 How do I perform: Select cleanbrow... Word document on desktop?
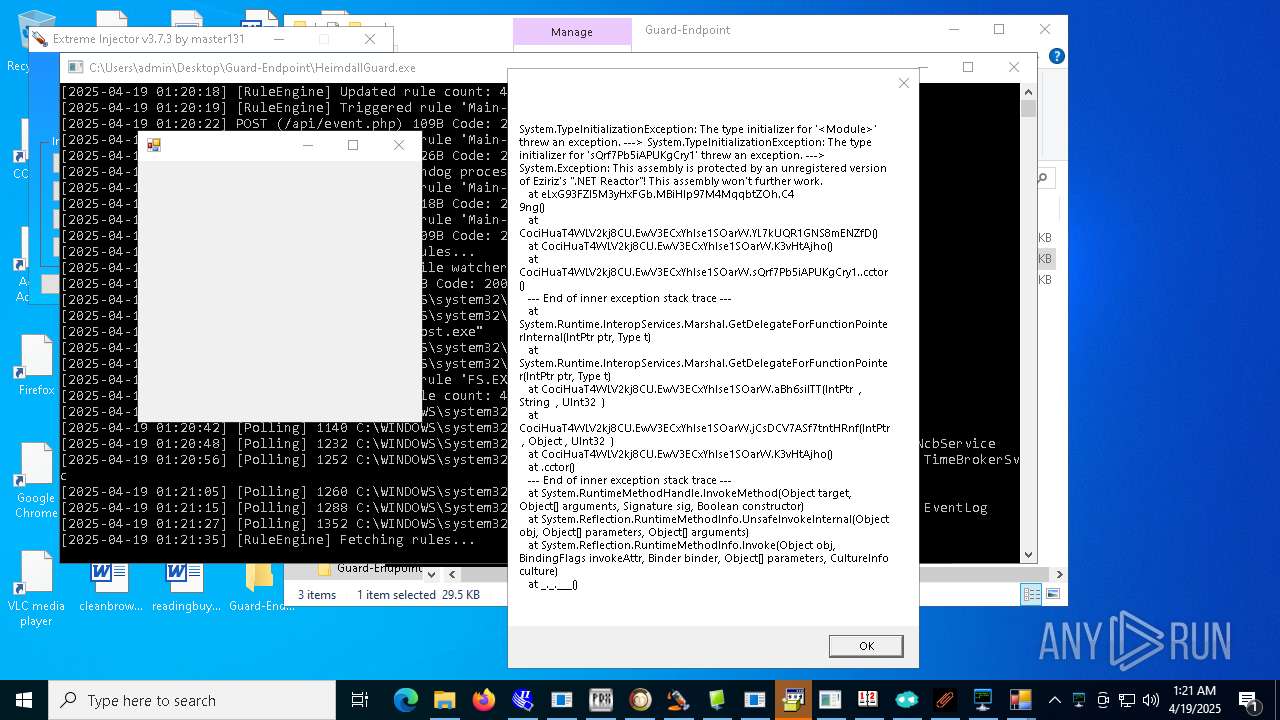110,586
